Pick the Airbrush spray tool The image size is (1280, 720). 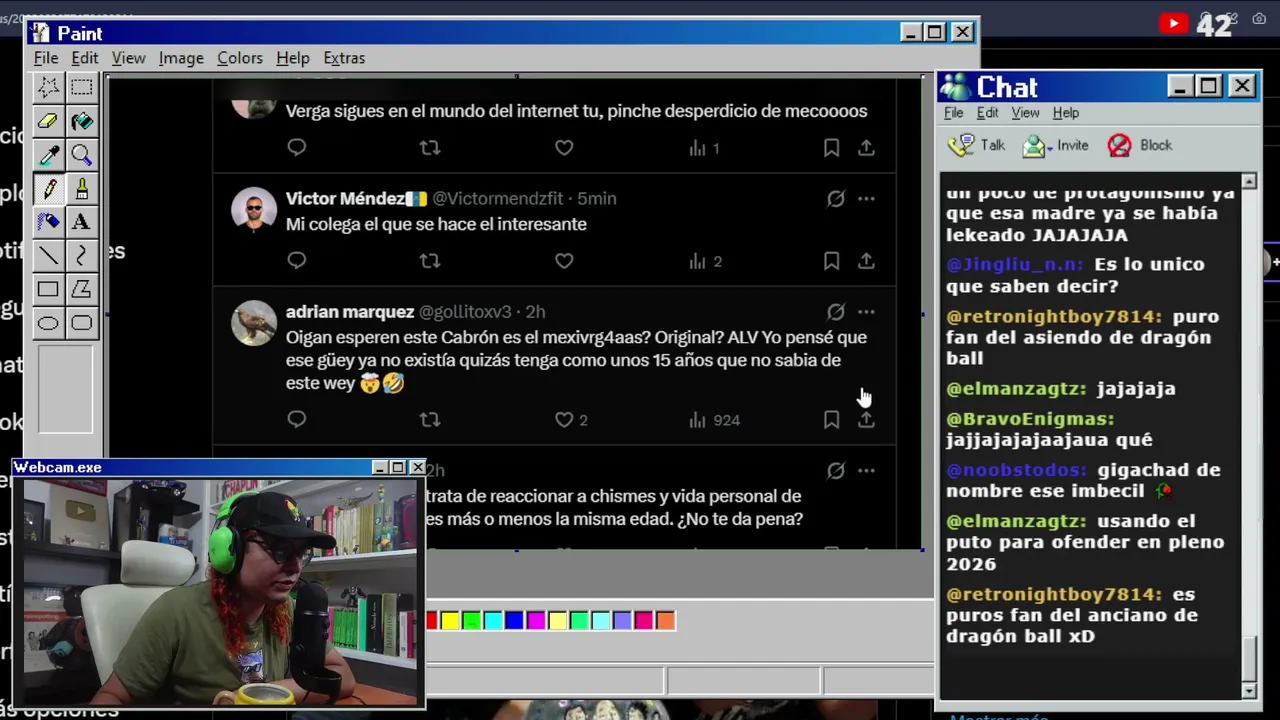point(48,222)
